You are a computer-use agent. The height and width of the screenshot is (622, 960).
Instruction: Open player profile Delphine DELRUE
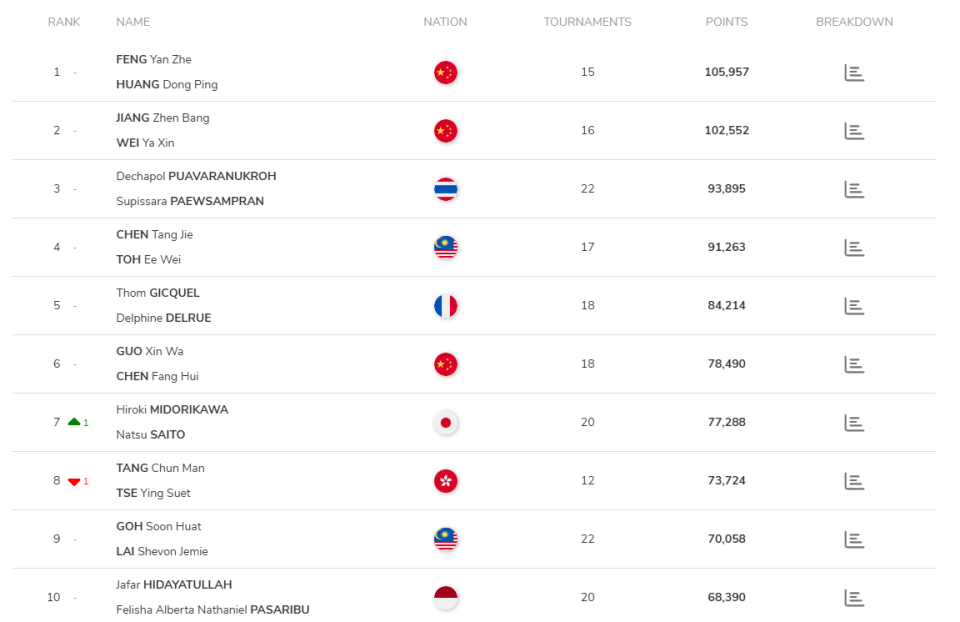[164, 318]
